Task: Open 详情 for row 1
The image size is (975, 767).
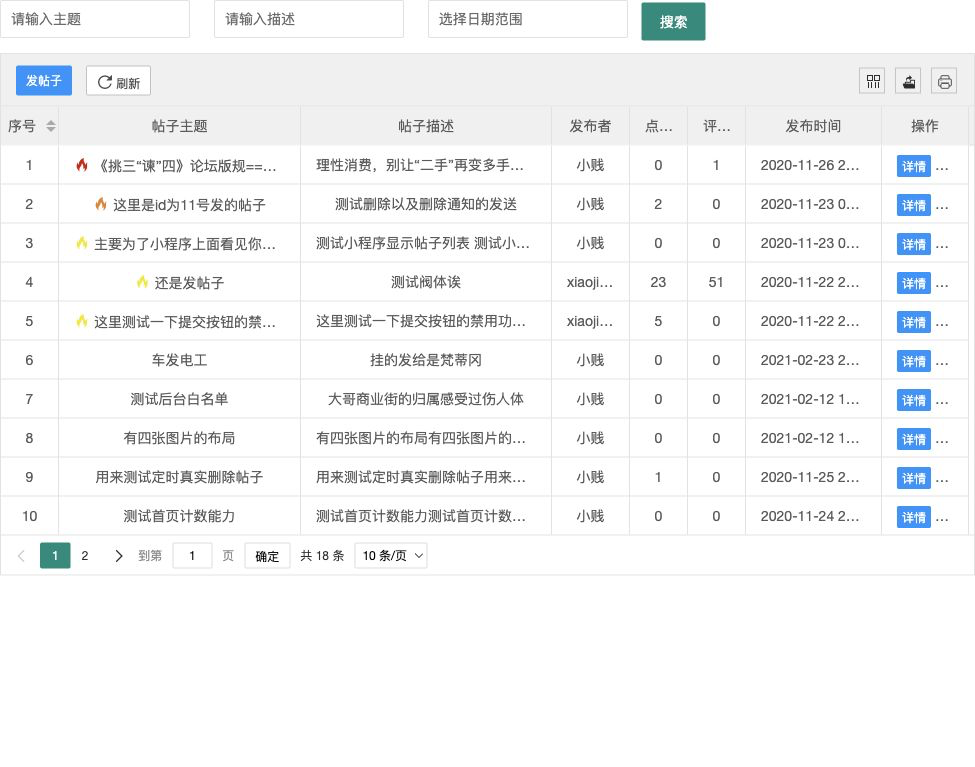Action: click(x=913, y=166)
